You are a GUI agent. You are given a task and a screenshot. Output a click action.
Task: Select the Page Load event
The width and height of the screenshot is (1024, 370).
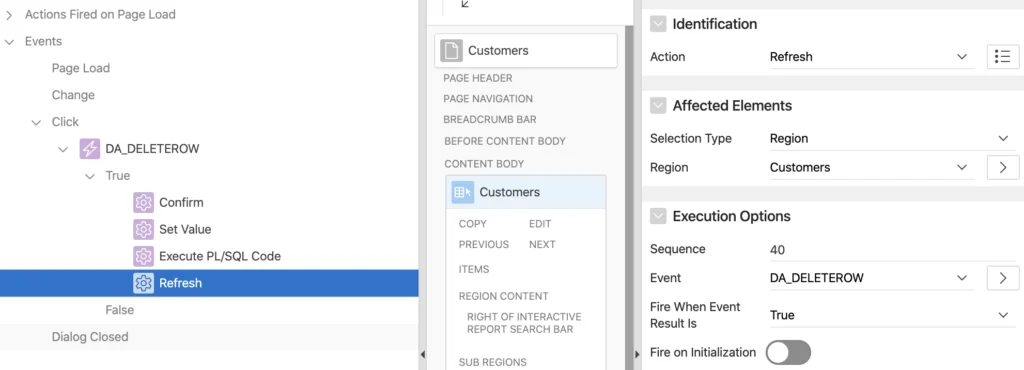(81, 68)
